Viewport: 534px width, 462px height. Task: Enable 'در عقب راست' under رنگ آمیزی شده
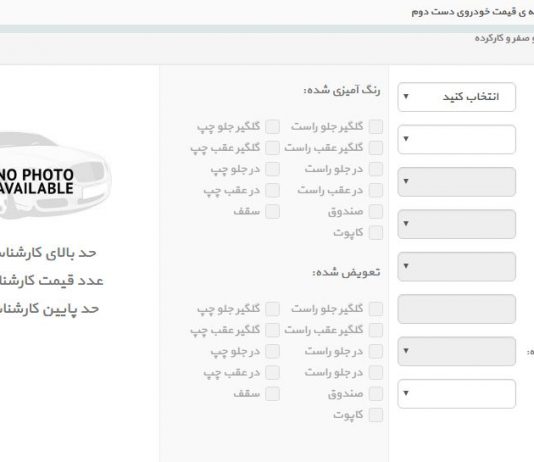point(376,190)
